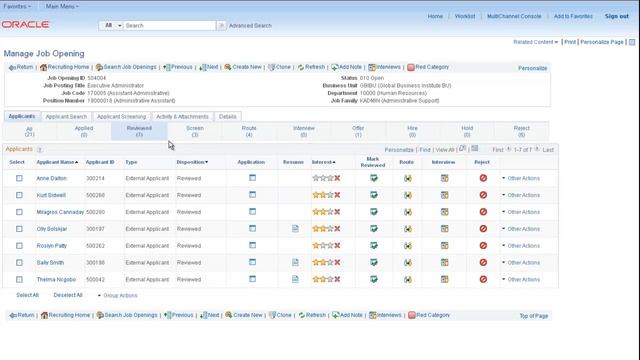Open the Main Menu dropdown
Viewport: 640px width, 360px height.
pyautogui.click(x=62, y=6)
